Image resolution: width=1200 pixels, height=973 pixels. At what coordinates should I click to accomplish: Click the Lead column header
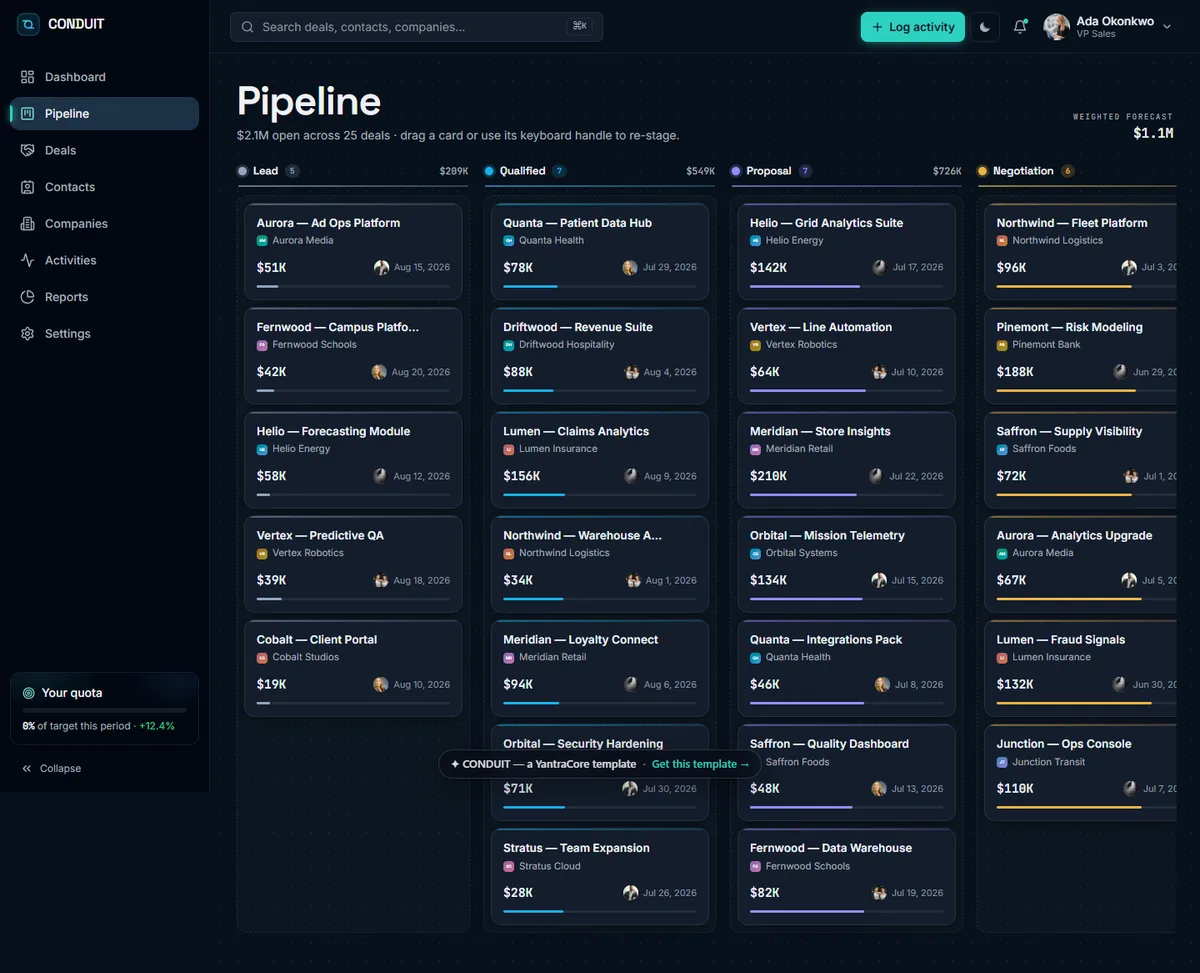[352, 171]
